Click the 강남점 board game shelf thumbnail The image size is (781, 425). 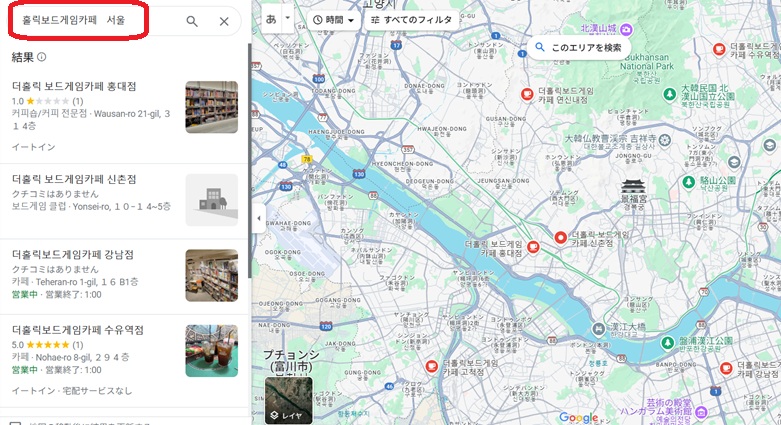pos(212,276)
